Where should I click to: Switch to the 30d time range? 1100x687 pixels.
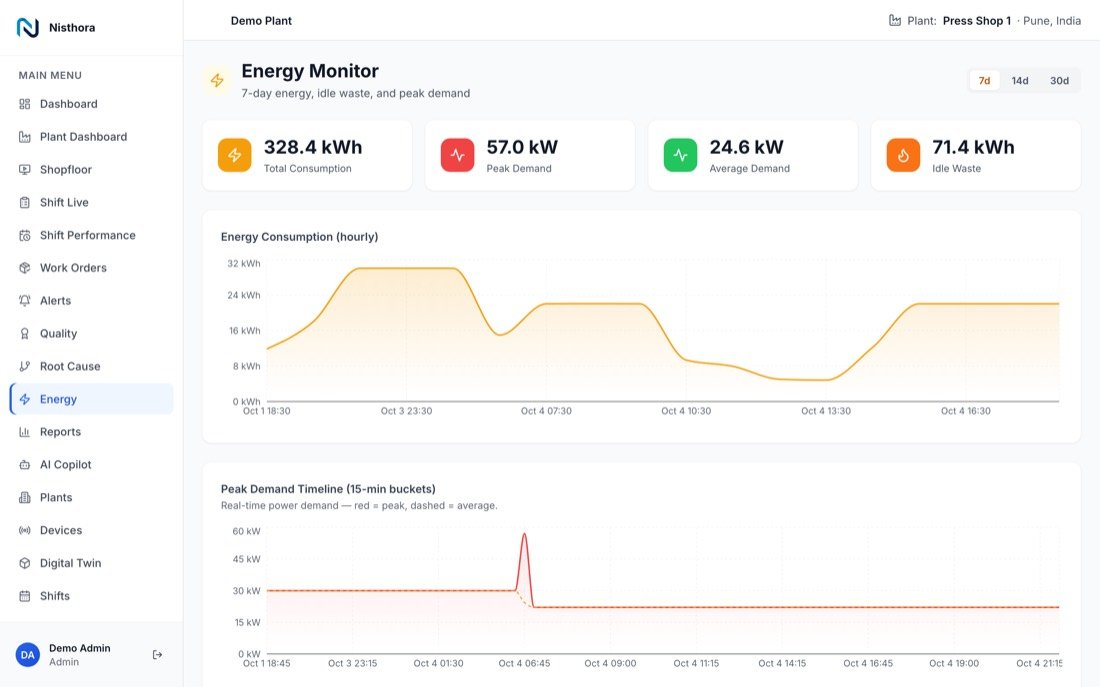pos(1059,81)
